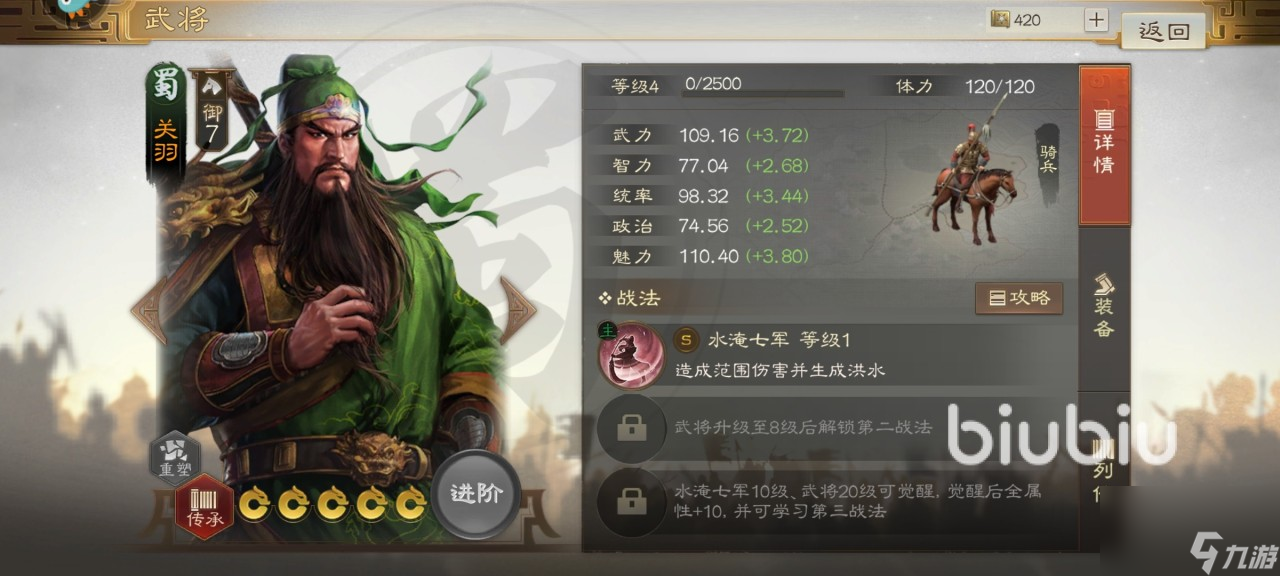Open the 详情 details tab

coord(1104,144)
